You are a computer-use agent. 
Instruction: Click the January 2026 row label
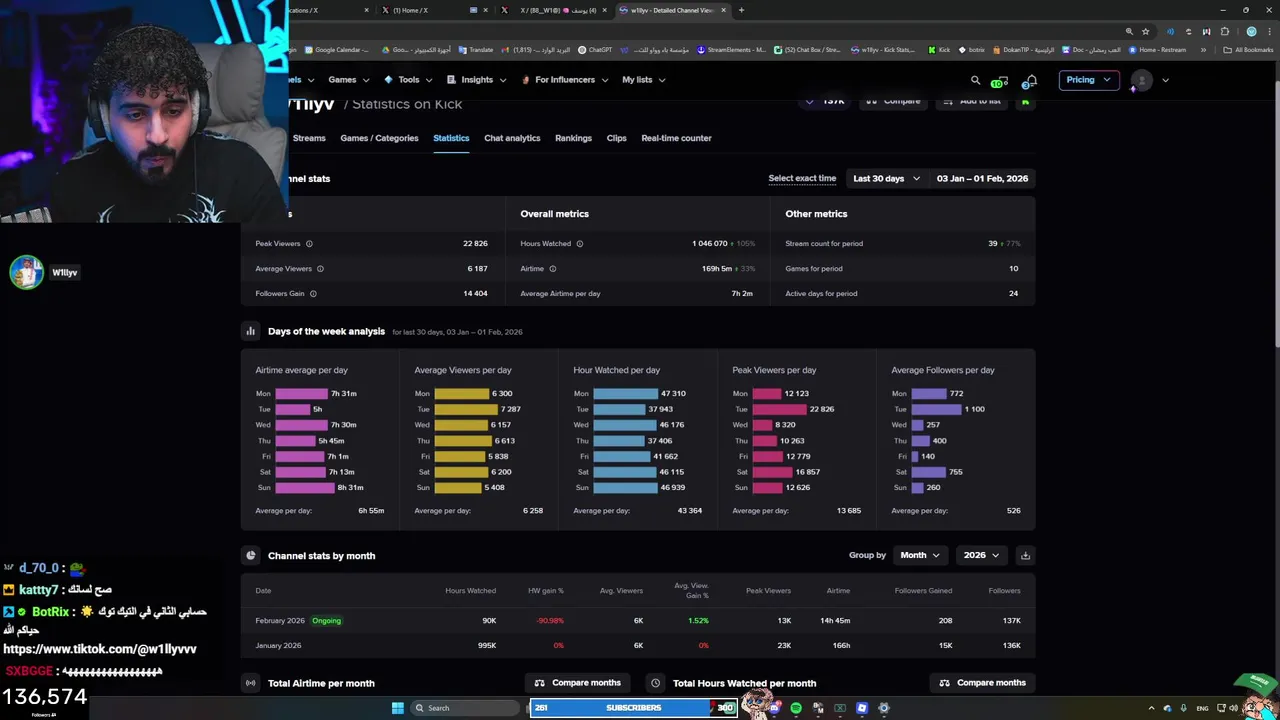point(278,646)
